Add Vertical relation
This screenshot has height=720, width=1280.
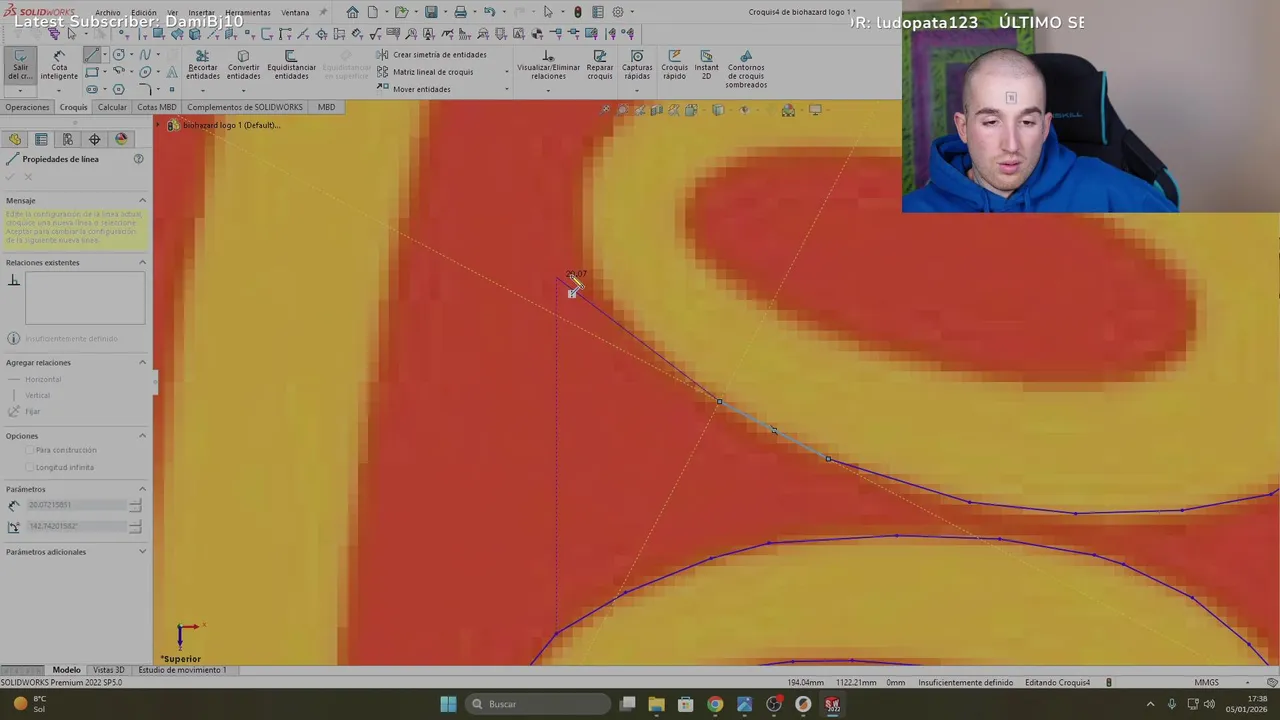tap(37, 395)
